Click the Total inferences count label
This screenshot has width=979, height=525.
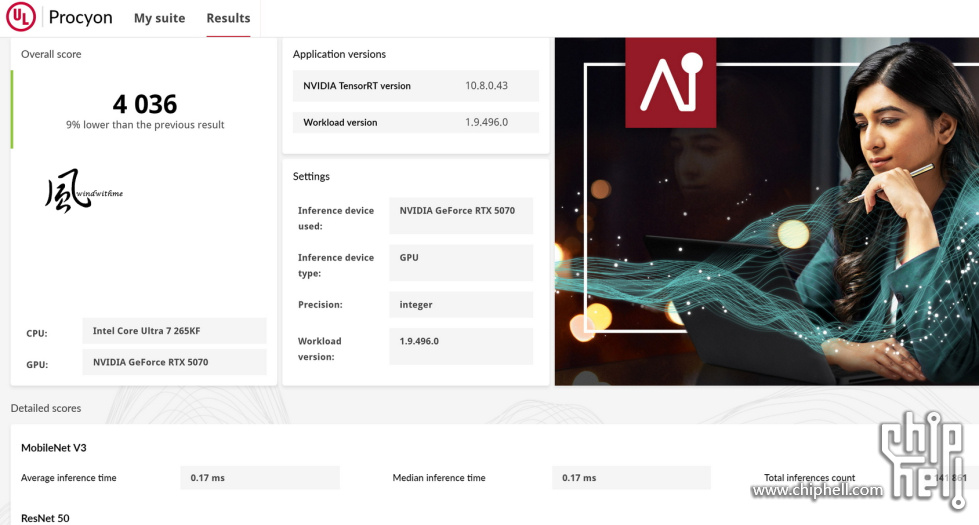(x=809, y=478)
